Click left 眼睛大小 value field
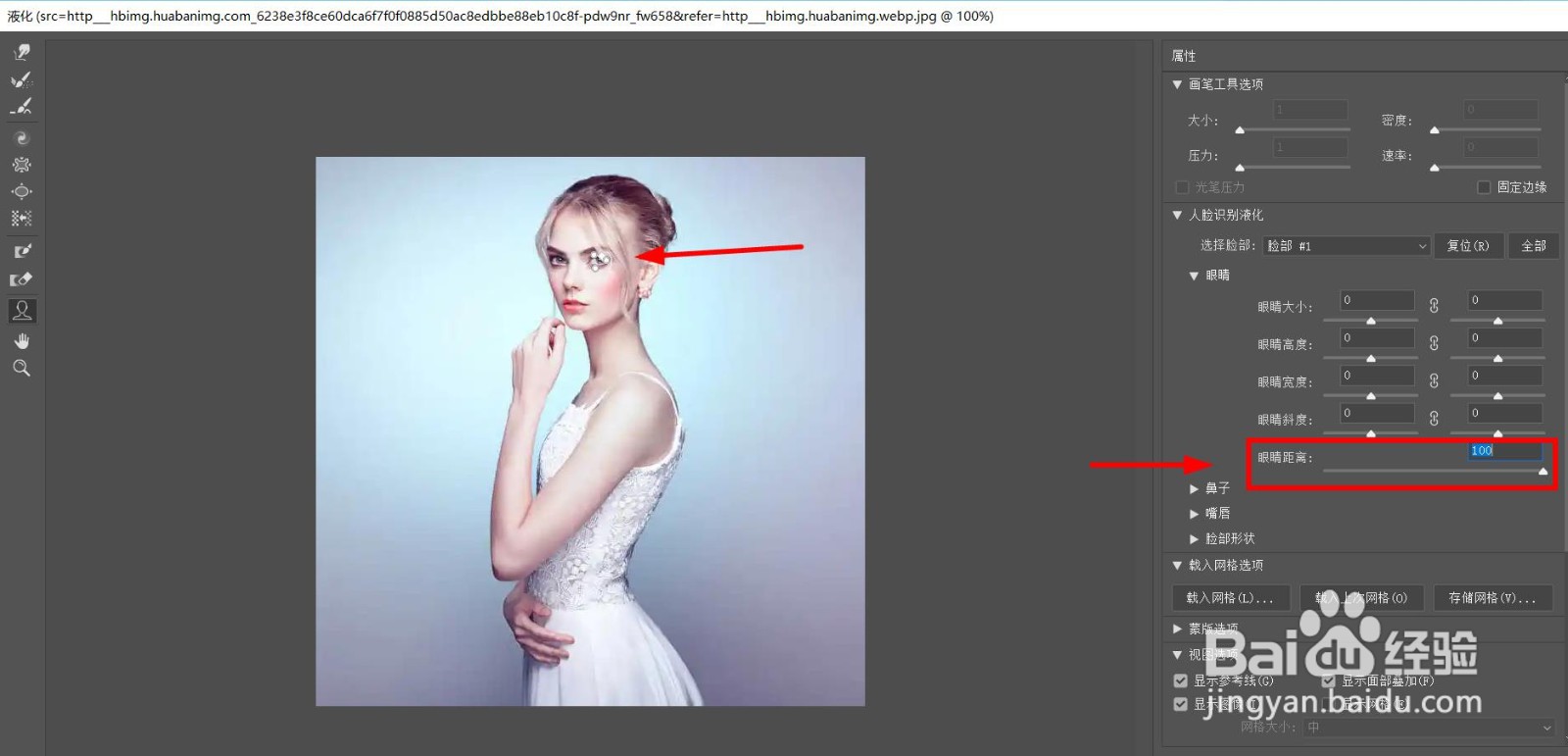The image size is (1568, 756). click(x=1377, y=300)
